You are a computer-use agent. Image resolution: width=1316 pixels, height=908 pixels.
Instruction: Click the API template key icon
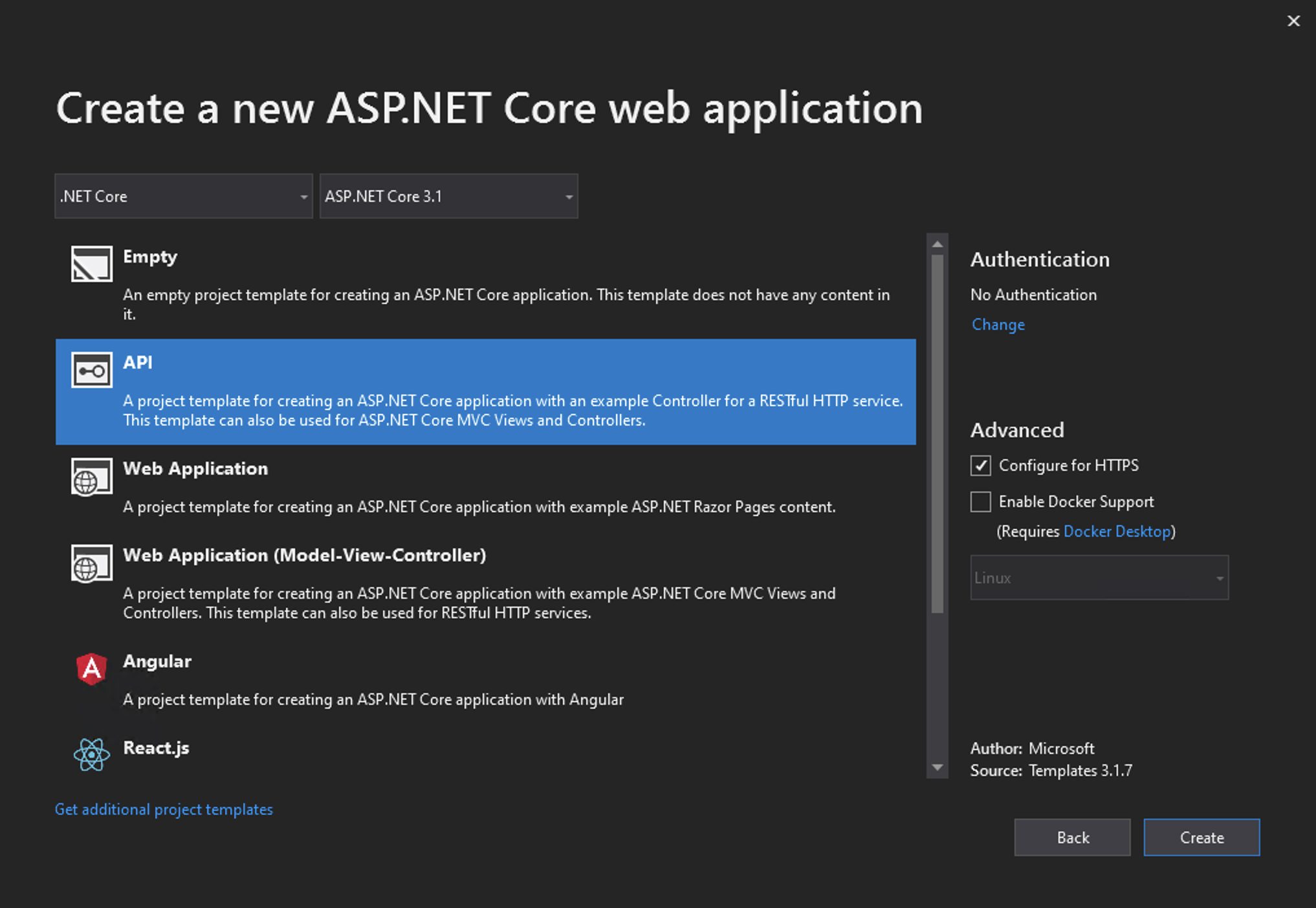point(92,370)
